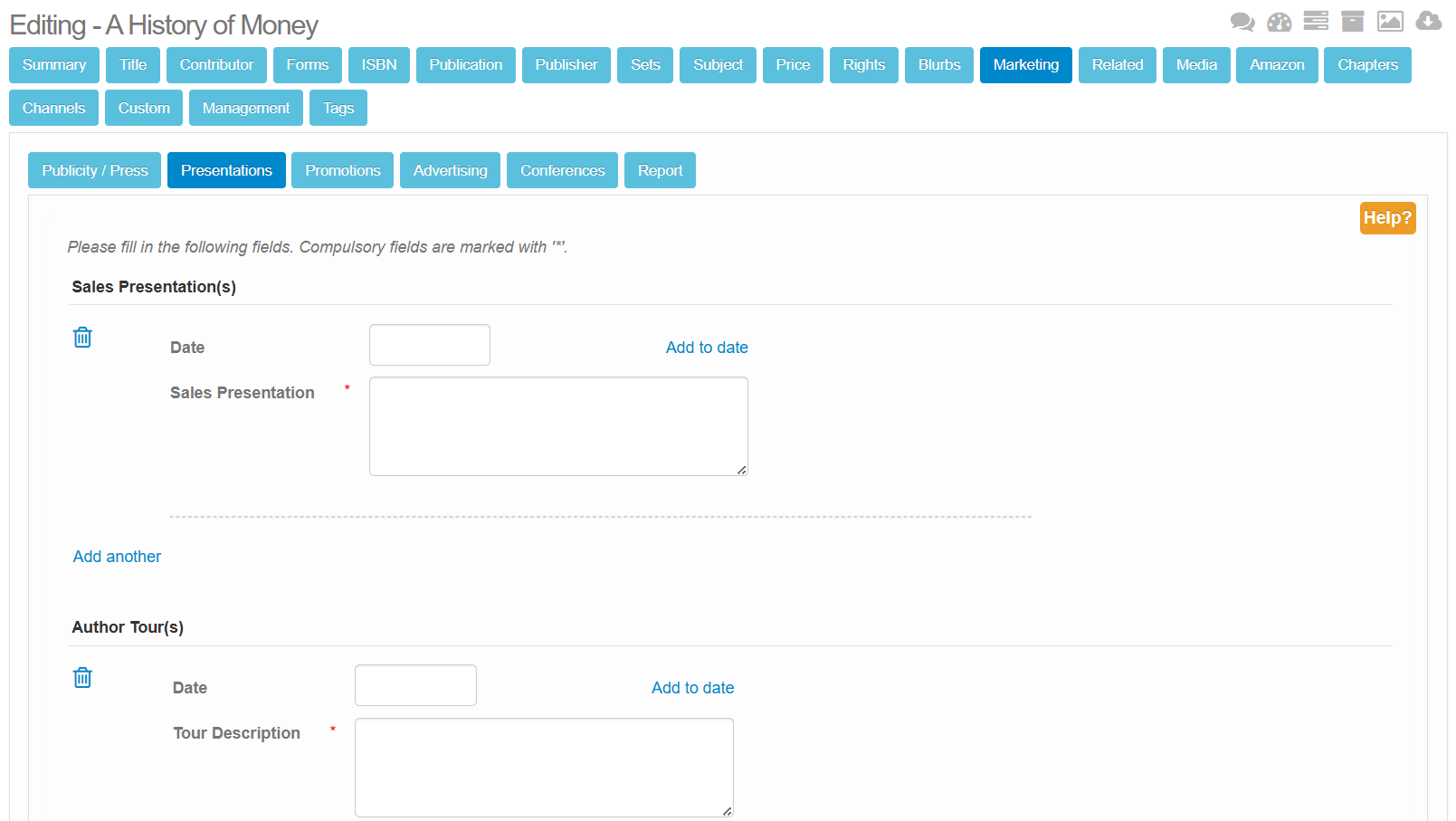The height and width of the screenshot is (821, 1456).
Task: Click into the Tour Description text area
Action: pos(544,768)
